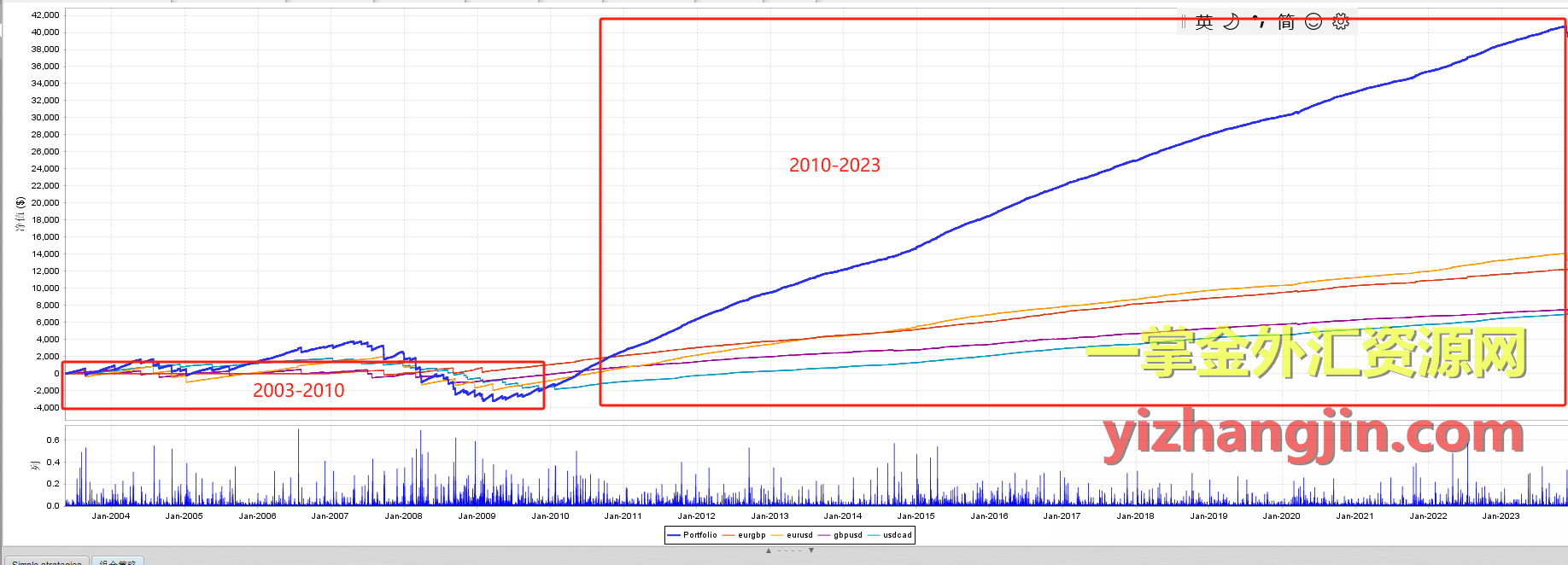This screenshot has height=565, width=1568.
Task: Click the 0.4 lower chart axis value
Action: (x=53, y=463)
